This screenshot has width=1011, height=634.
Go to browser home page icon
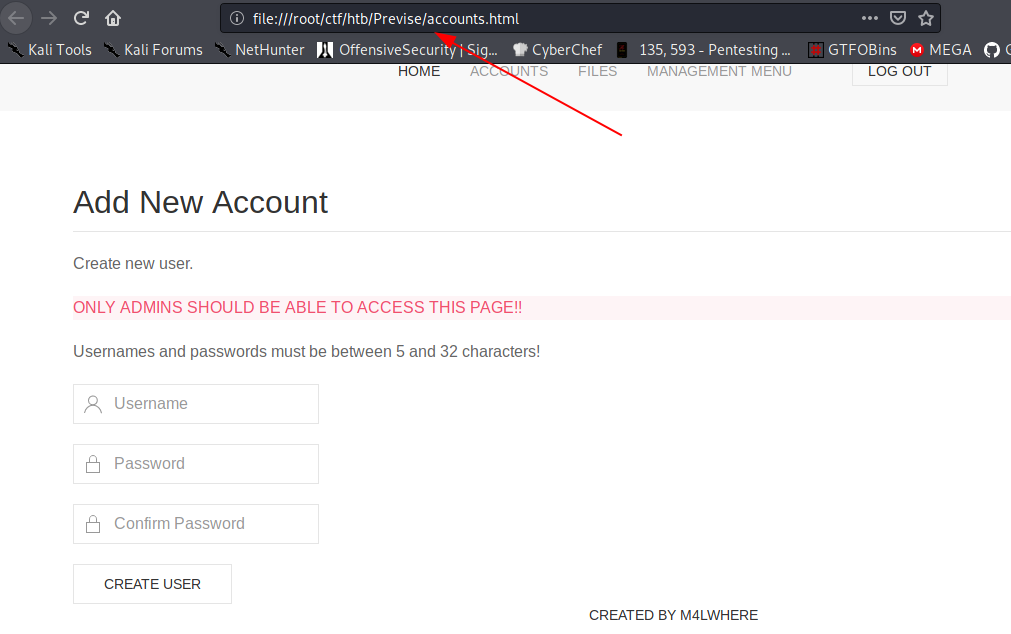(113, 18)
